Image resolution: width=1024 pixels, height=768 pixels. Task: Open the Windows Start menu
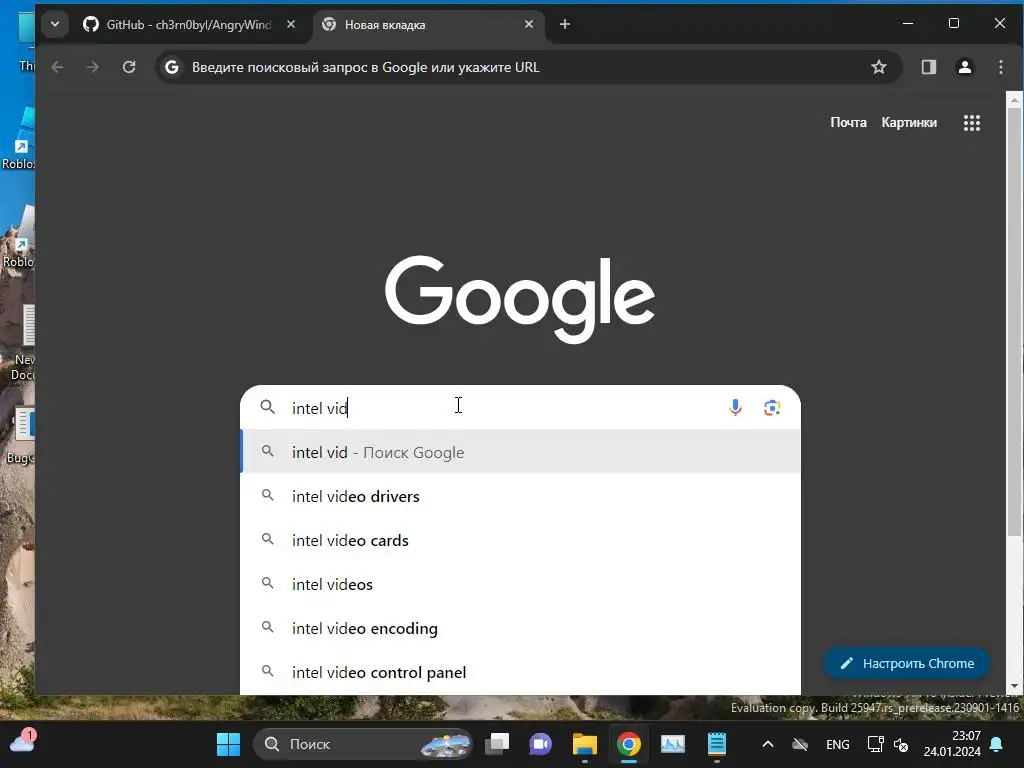(x=229, y=744)
